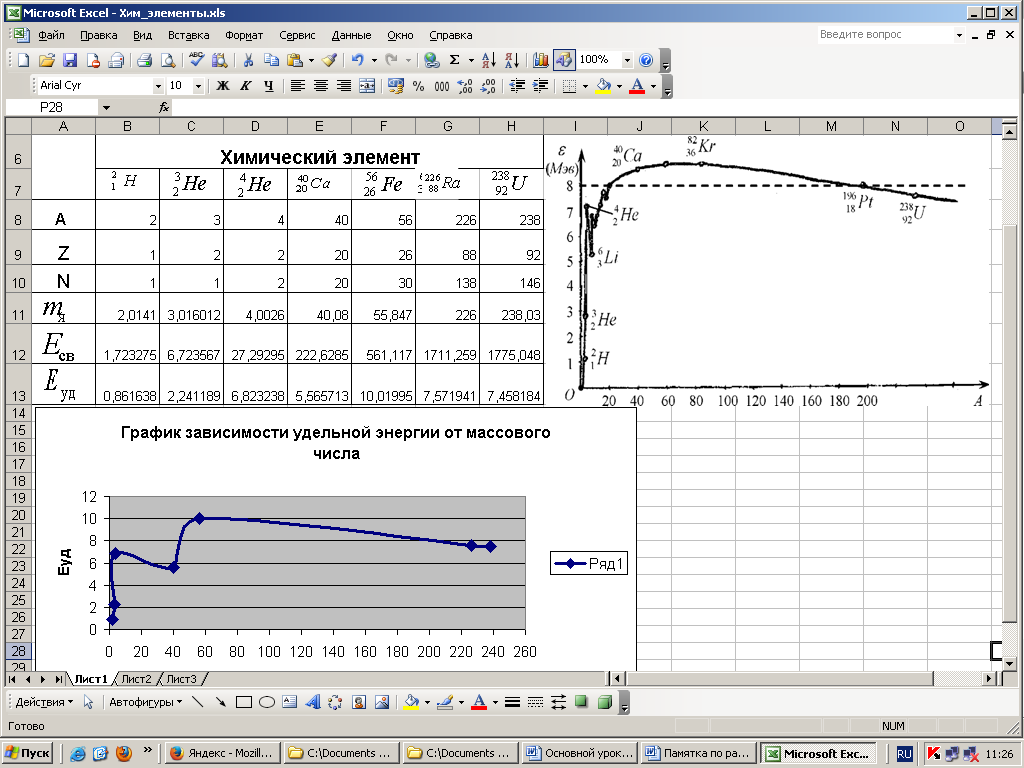Run the spelling check tool

[196, 60]
